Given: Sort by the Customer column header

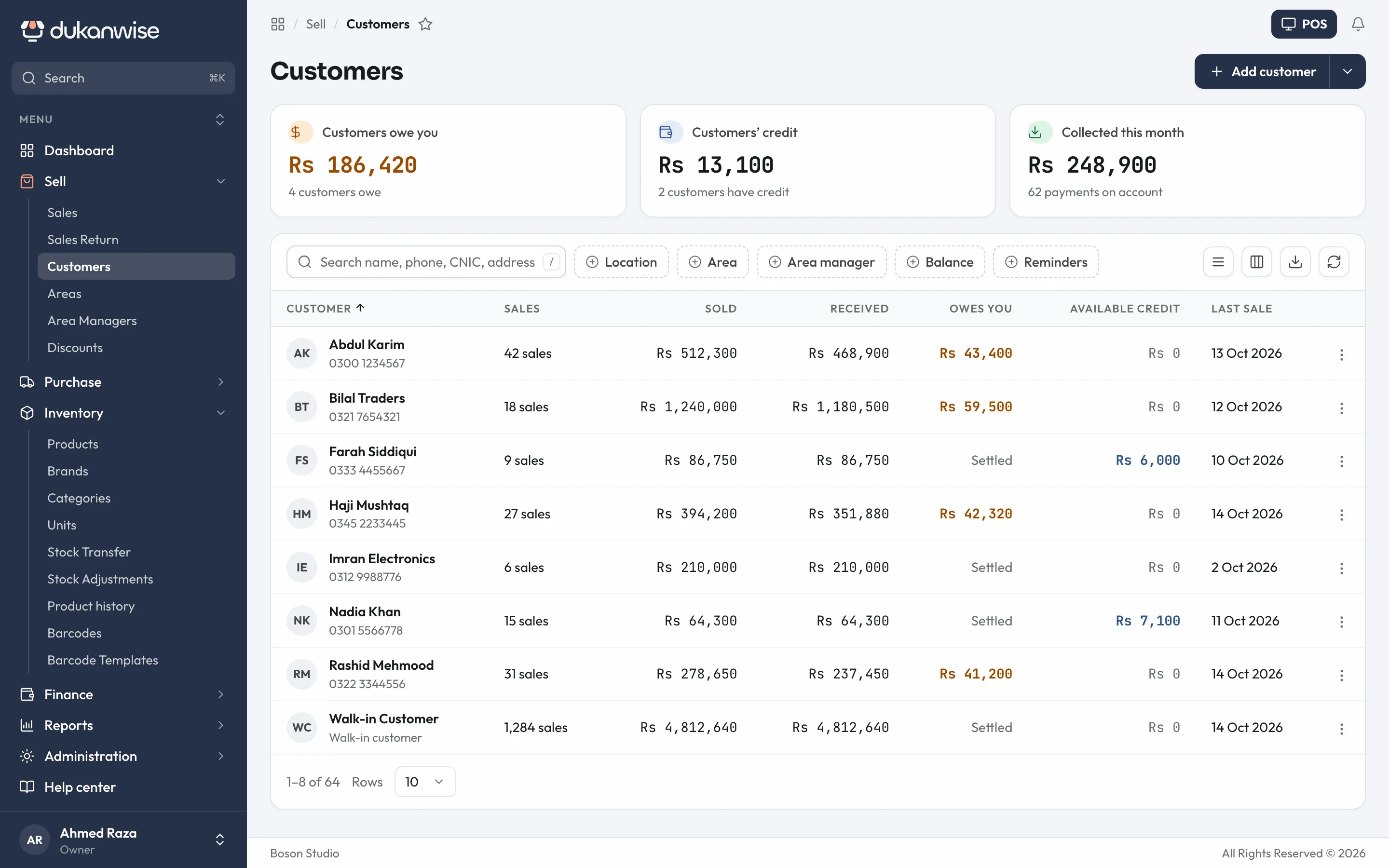Looking at the screenshot, I should click(326, 308).
